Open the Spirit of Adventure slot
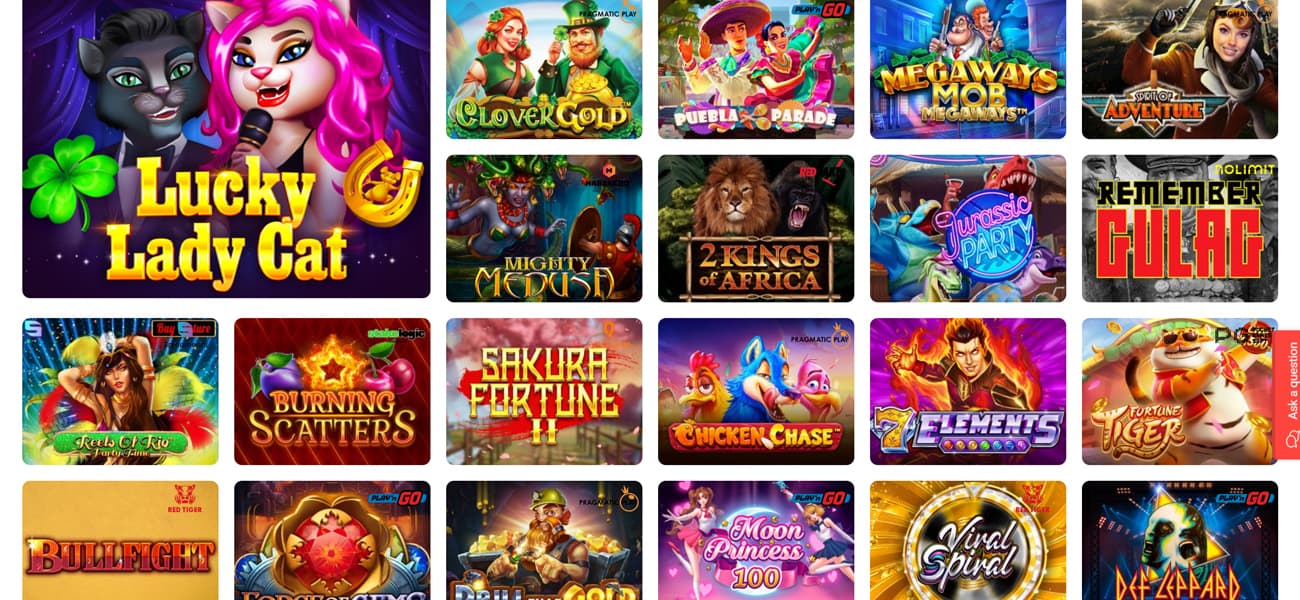Image resolution: width=1300 pixels, height=600 pixels. (1180, 69)
